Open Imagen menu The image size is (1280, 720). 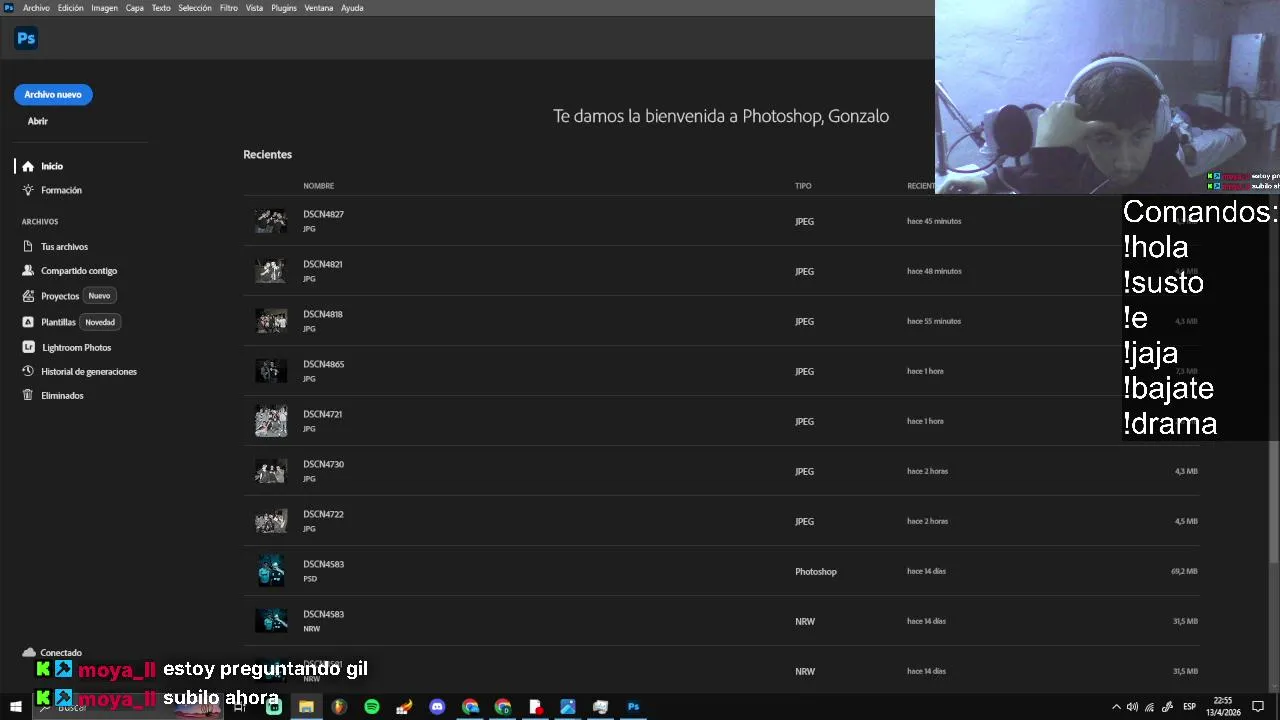[104, 8]
